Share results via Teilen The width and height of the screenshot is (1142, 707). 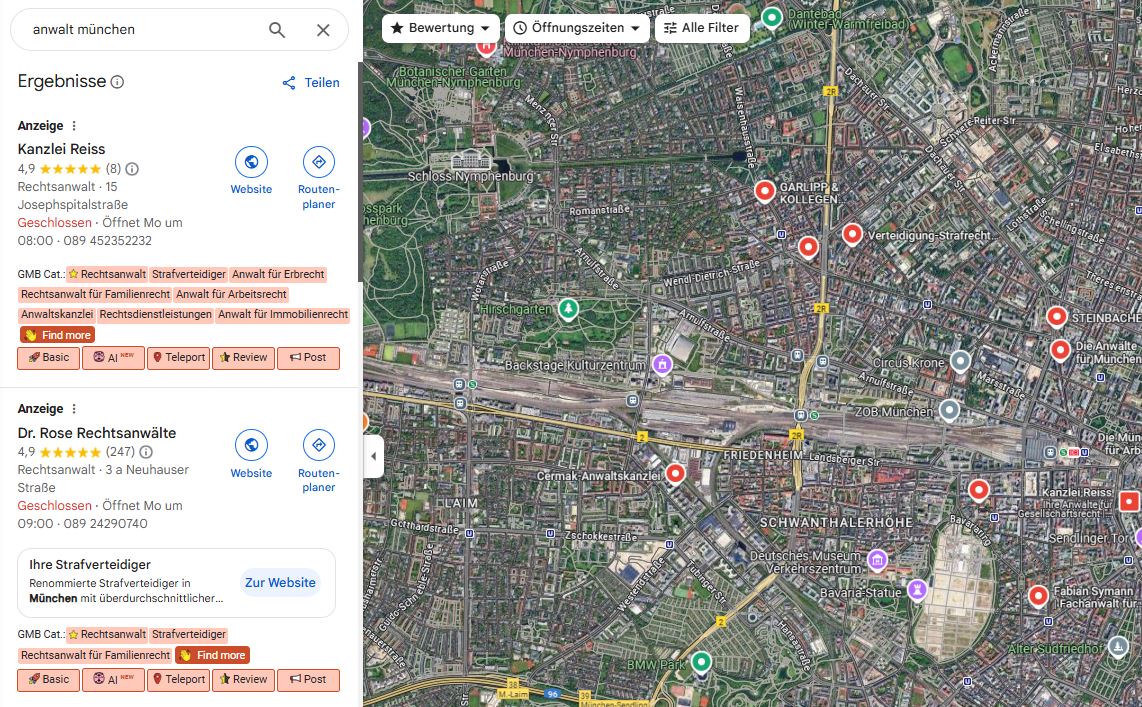coord(311,82)
